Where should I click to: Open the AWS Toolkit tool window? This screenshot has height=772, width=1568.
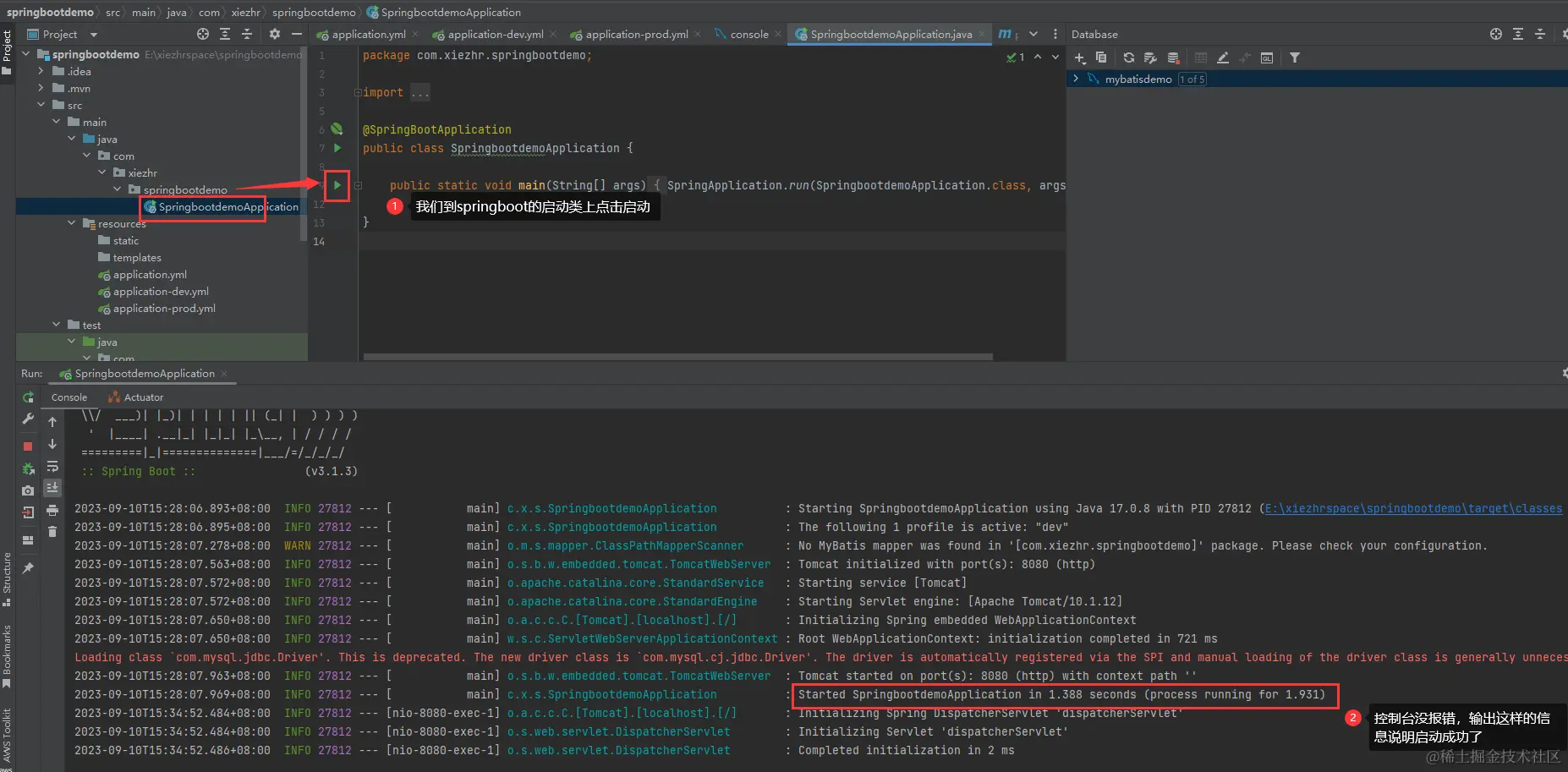click(7, 735)
